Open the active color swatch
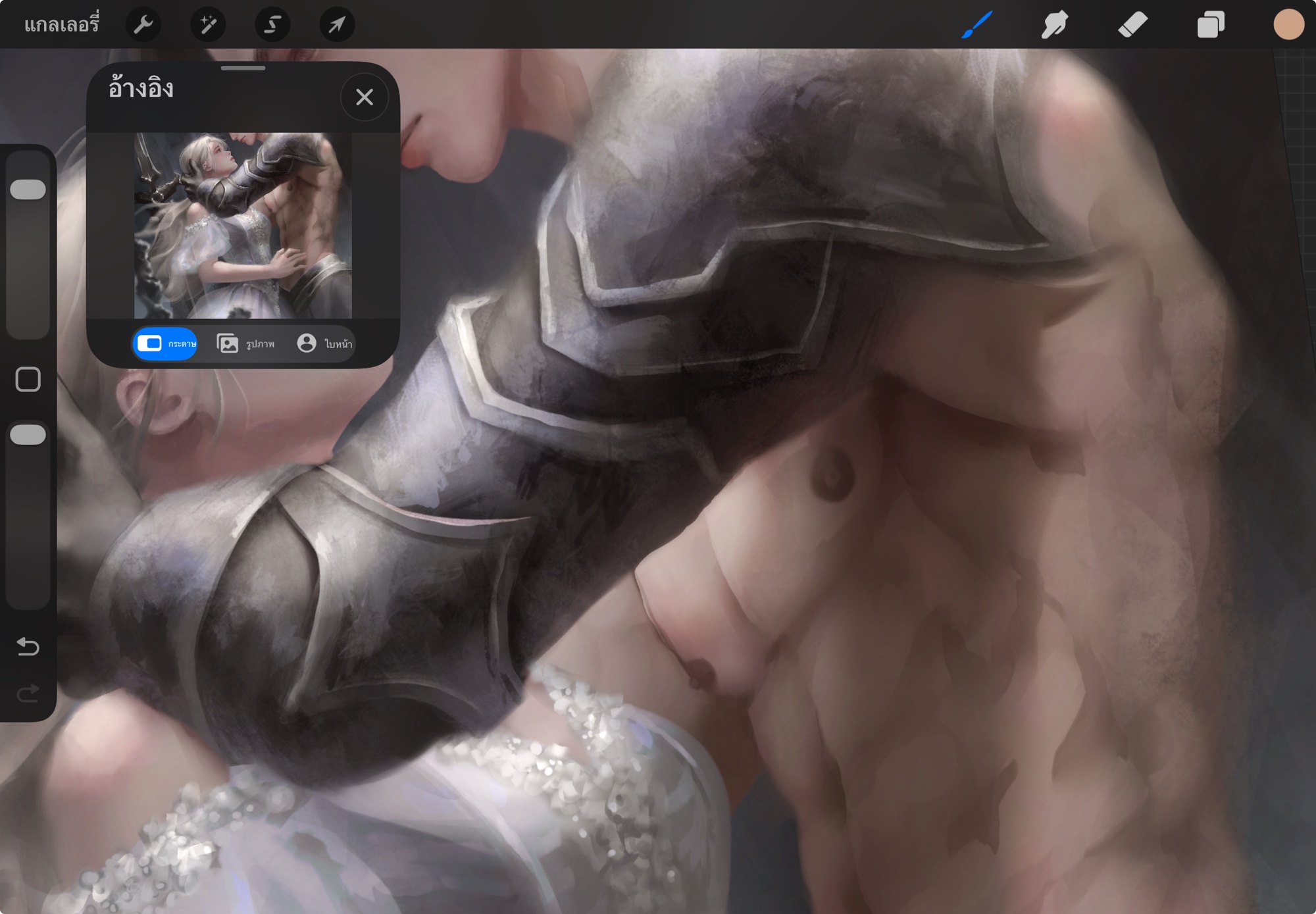Screen dimensions: 1316x914 pyautogui.click(x=1288, y=25)
